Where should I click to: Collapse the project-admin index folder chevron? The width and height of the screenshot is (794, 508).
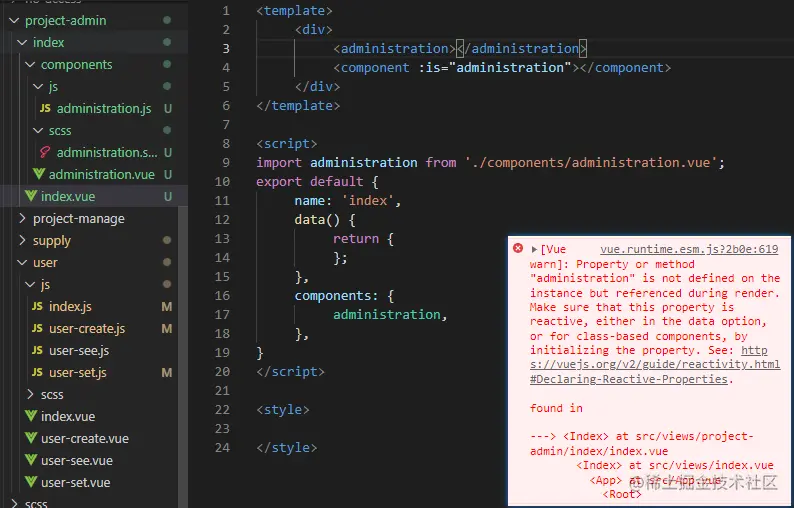[x=22, y=43]
